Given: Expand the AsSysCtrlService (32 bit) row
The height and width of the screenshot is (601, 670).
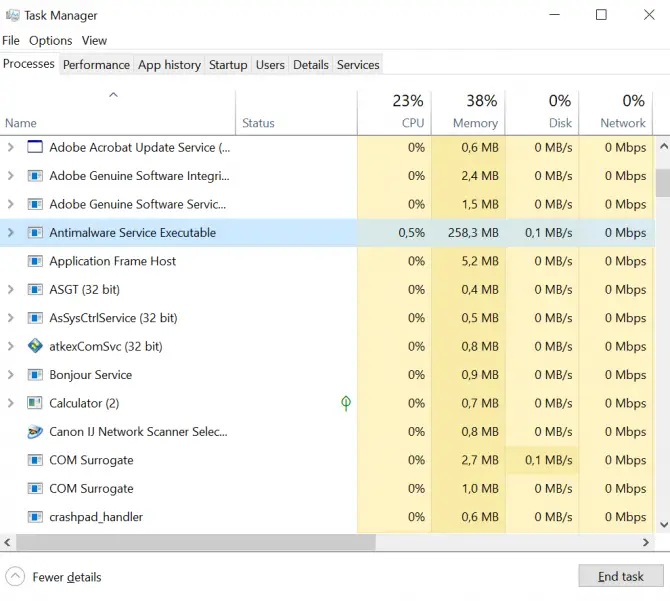Looking at the screenshot, I should click(x=11, y=318).
